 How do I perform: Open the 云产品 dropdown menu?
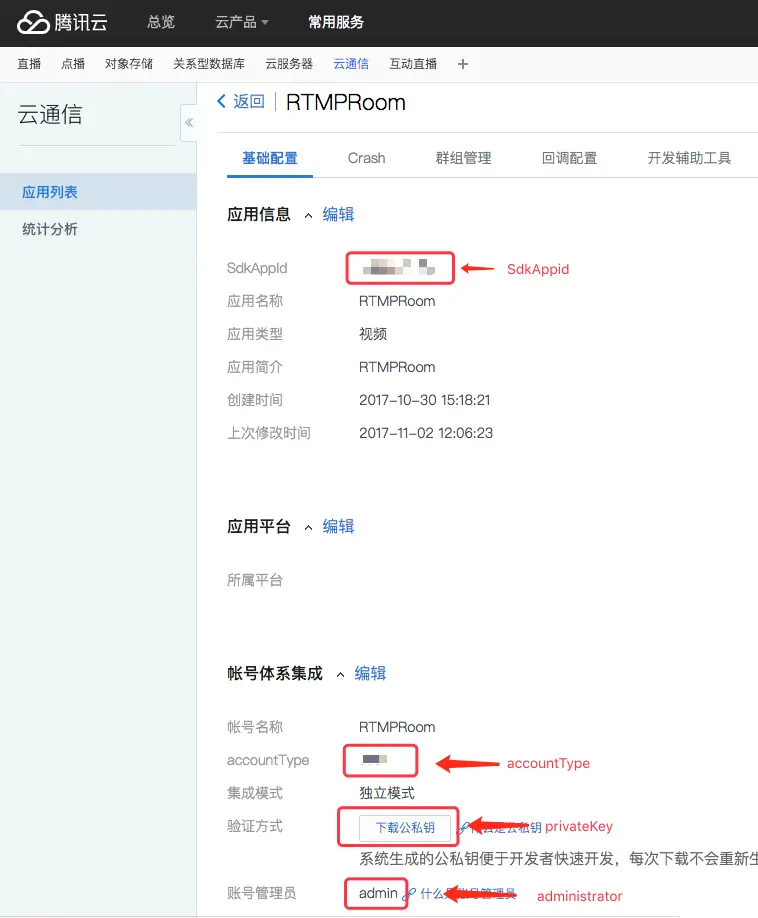[x=242, y=22]
